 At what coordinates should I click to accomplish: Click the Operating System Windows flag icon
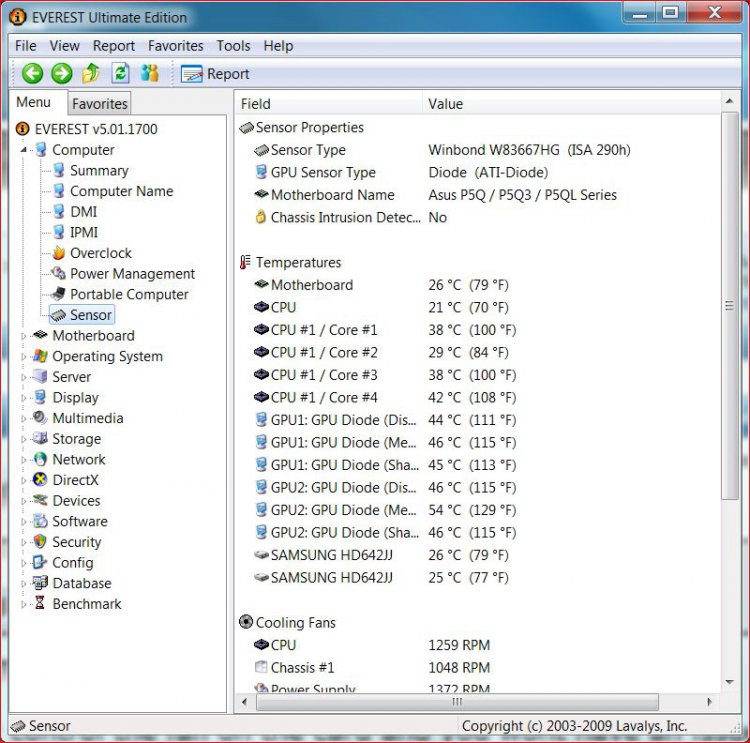(41, 356)
